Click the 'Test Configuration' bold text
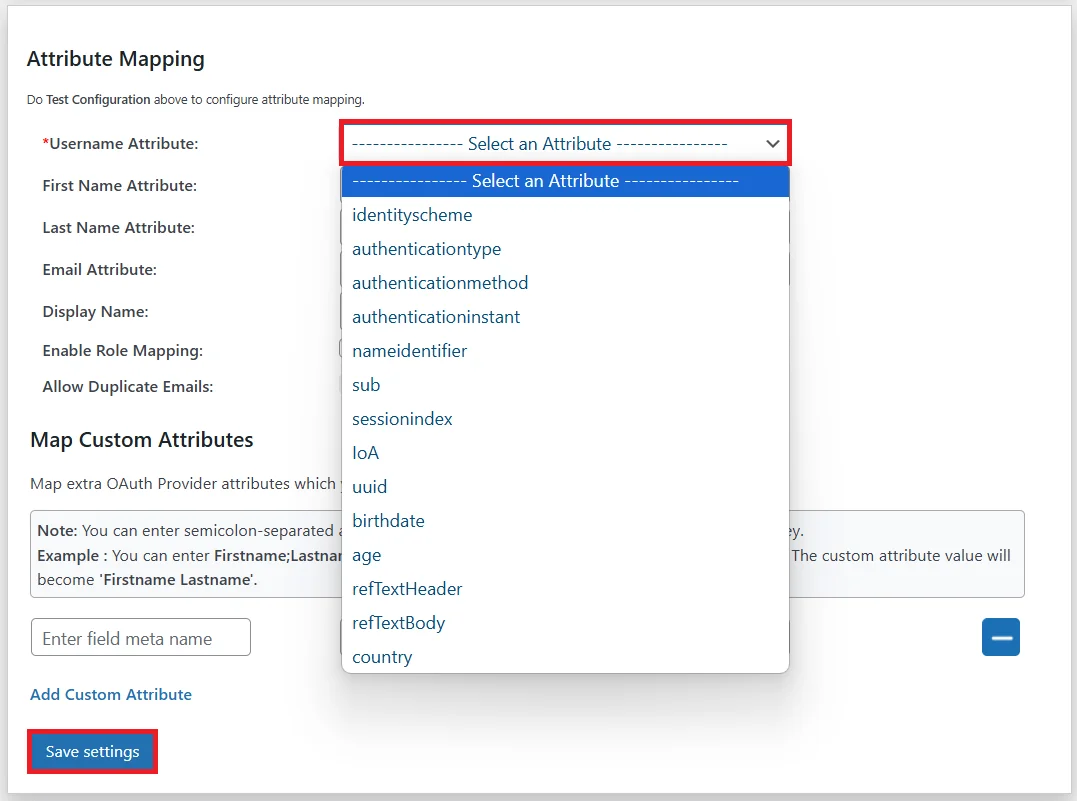The image size is (1077, 801). coord(98,100)
